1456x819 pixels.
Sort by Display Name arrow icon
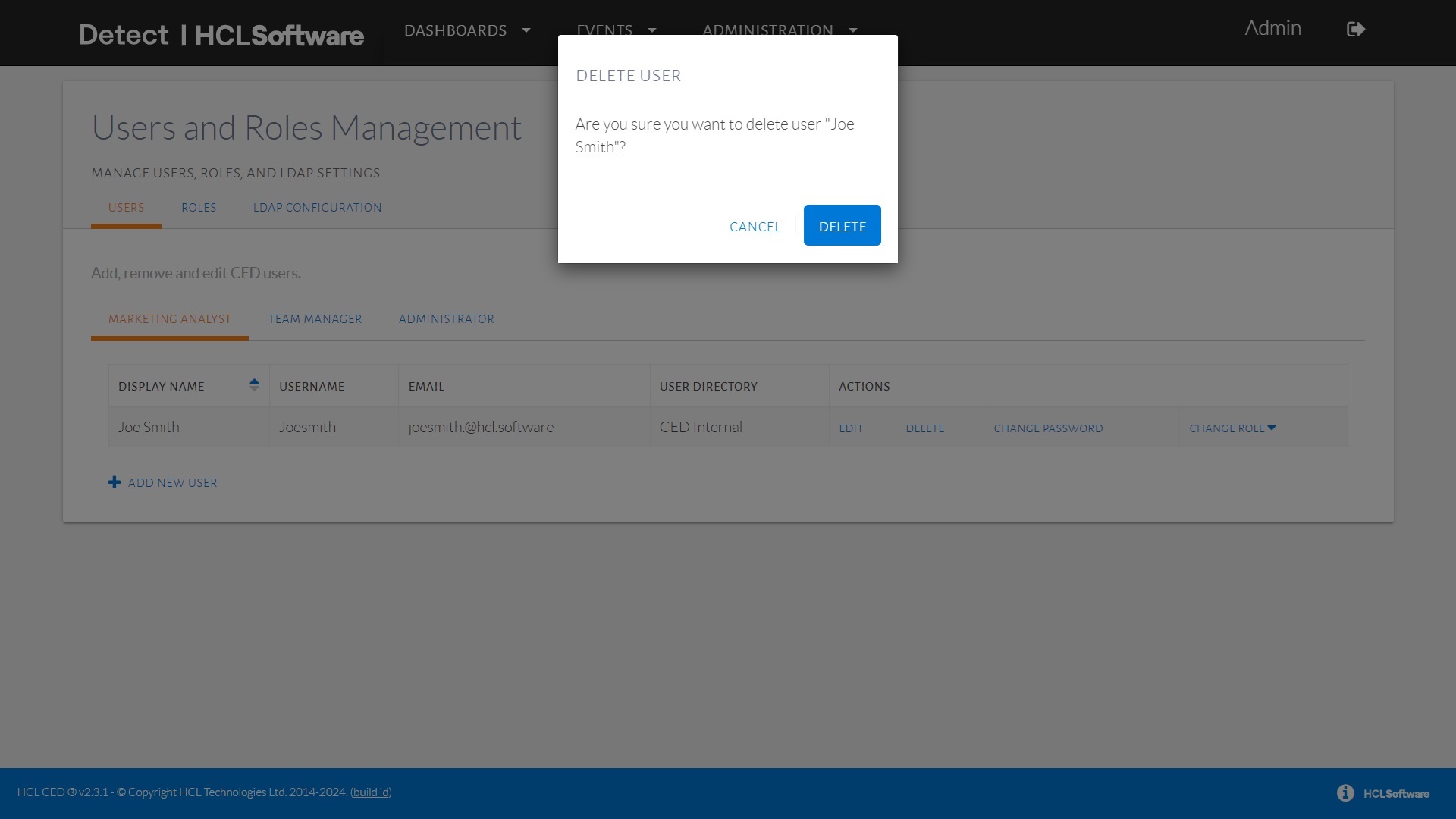pyautogui.click(x=254, y=384)
